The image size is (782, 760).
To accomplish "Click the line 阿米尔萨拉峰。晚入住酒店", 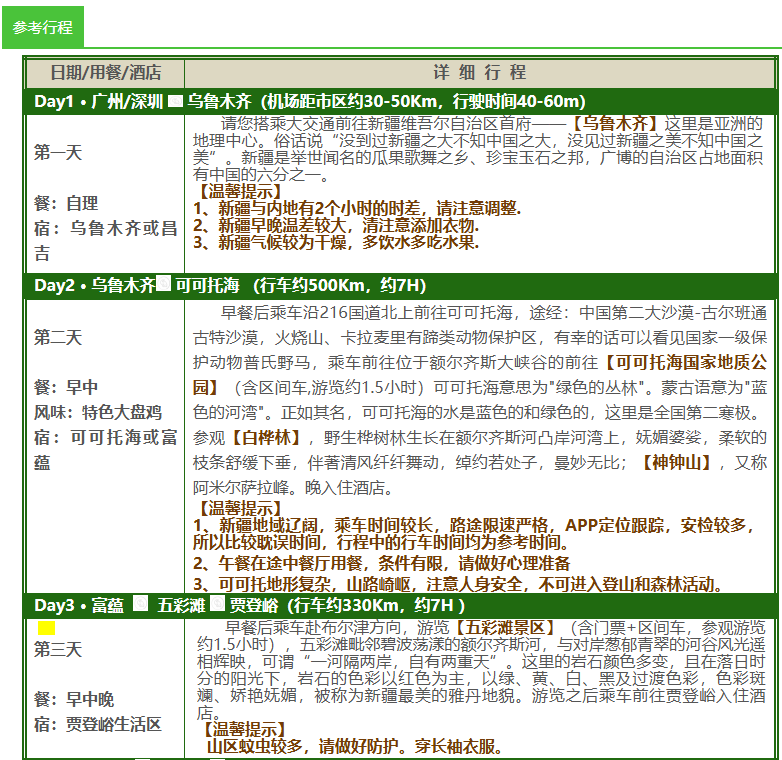I will (x=293, y=487).
